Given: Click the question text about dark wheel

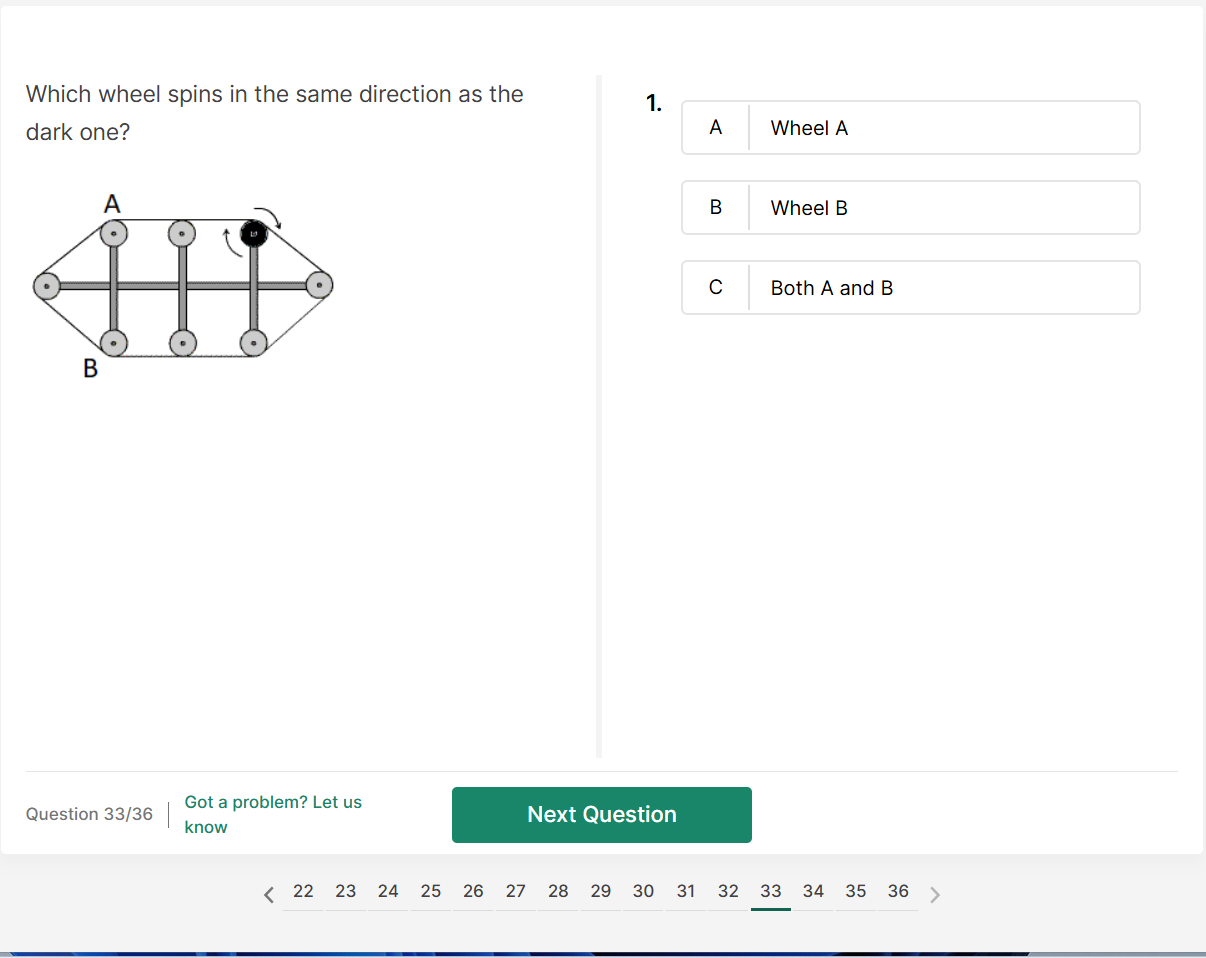Looking at the screenshot, I should coord(274,112).
